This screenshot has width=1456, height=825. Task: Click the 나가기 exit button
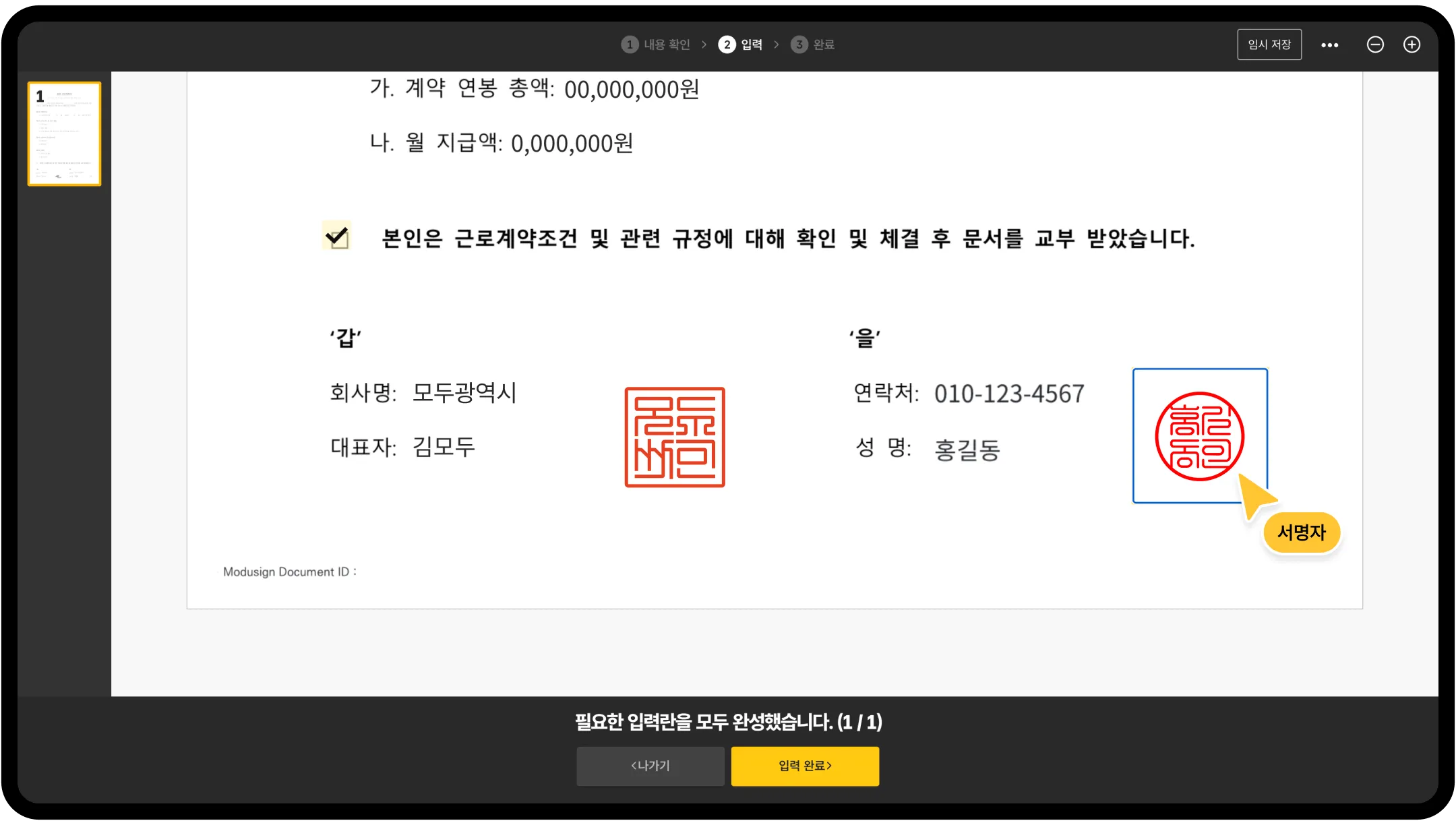tap(650, 766)
